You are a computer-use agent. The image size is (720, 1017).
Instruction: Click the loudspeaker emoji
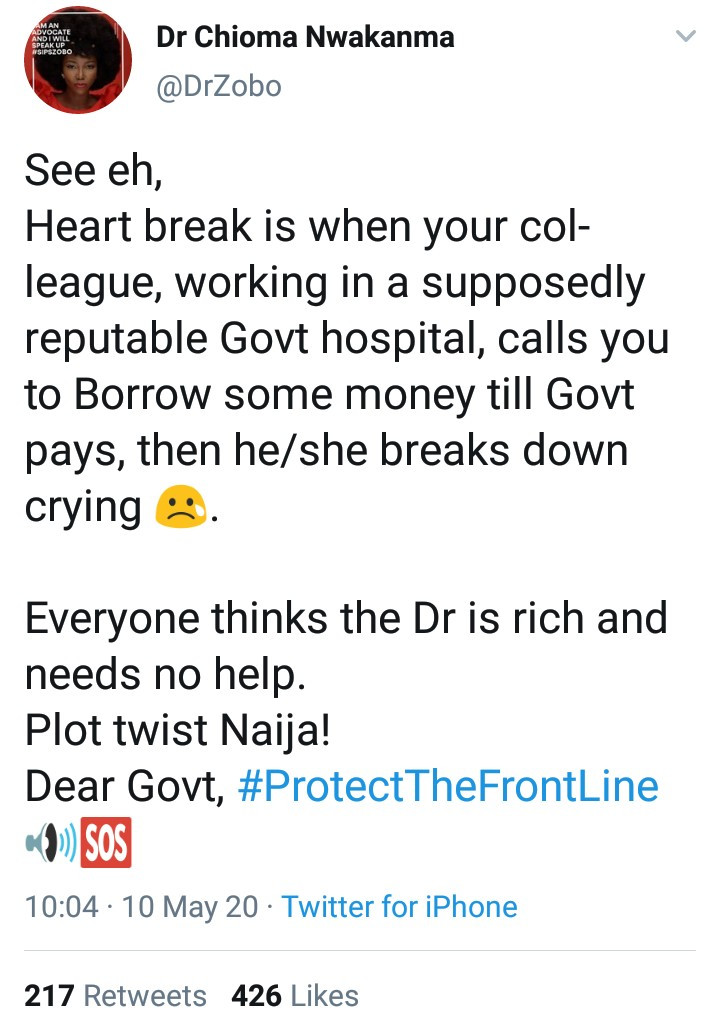(x=51, y=843)
